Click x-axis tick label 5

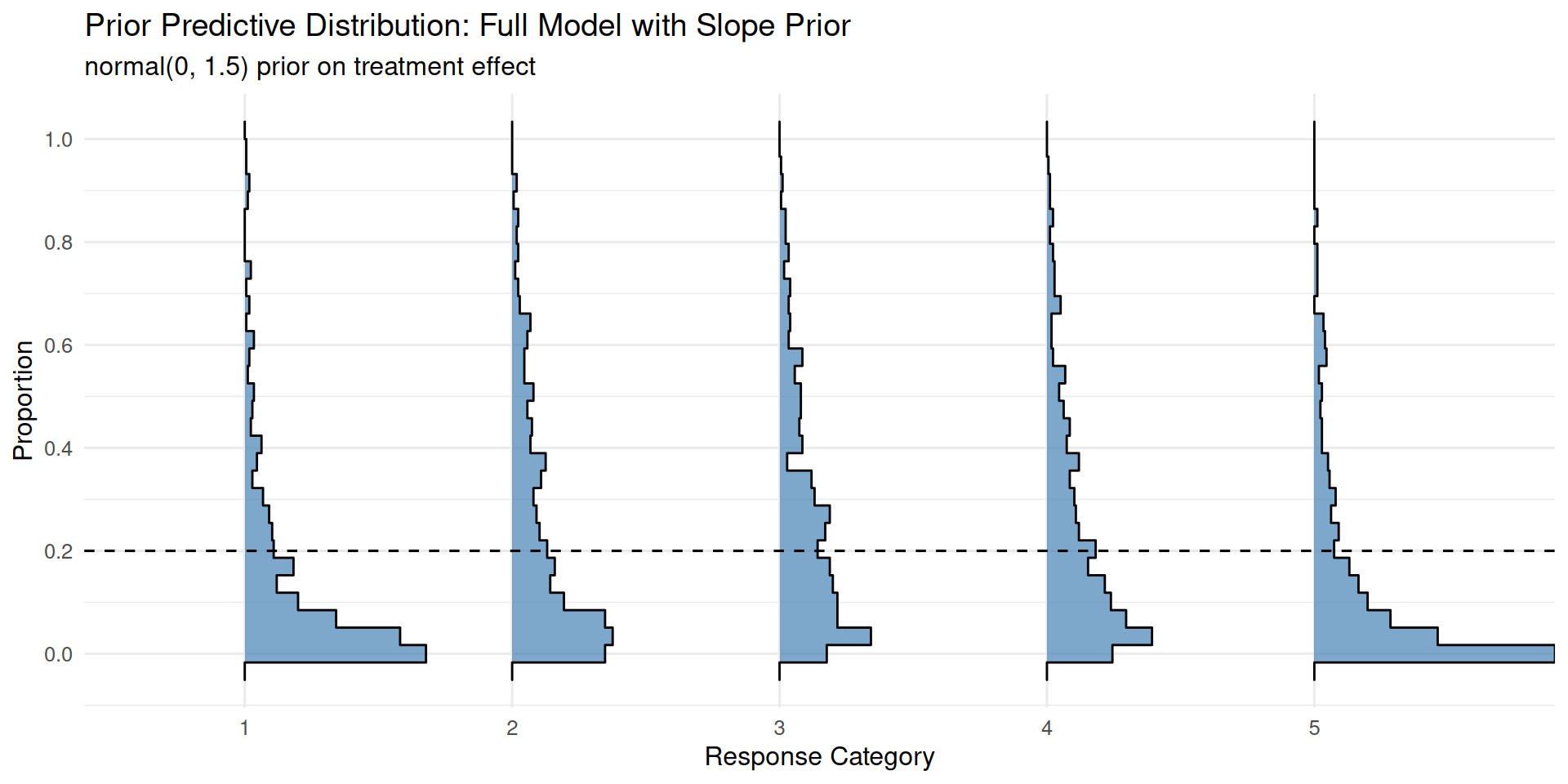[1314, 728]
